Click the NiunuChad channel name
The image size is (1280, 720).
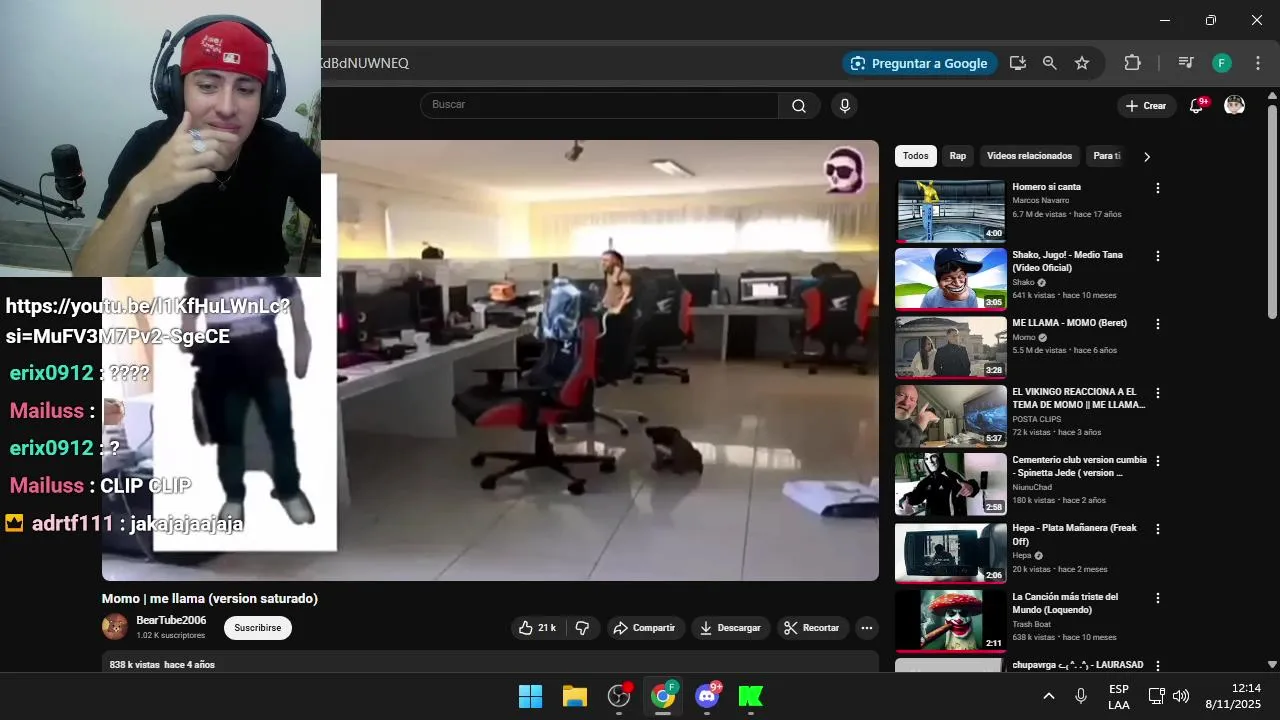point(1032,487)
